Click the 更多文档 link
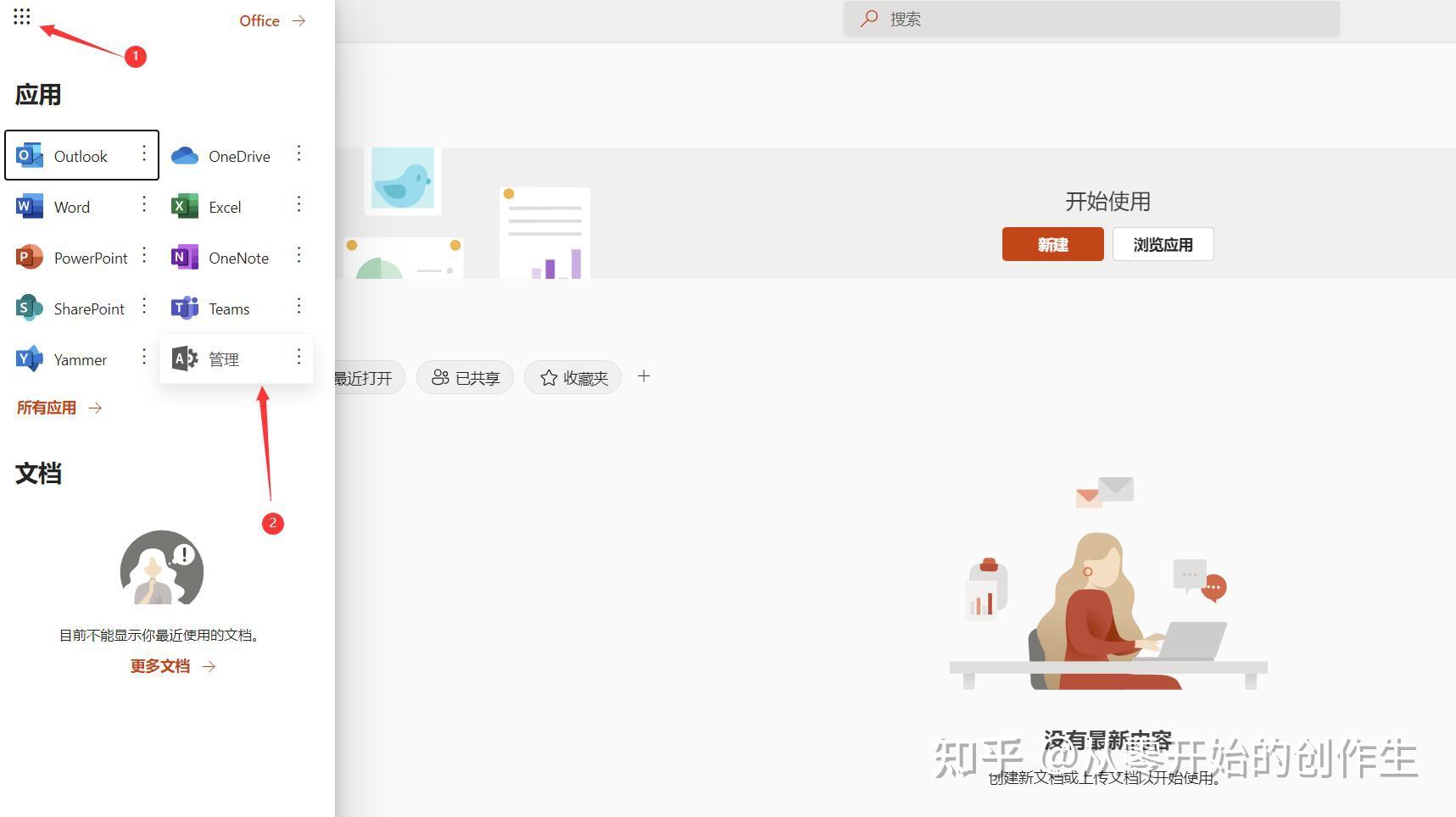 pyautogui.click(x=160, y=666)
